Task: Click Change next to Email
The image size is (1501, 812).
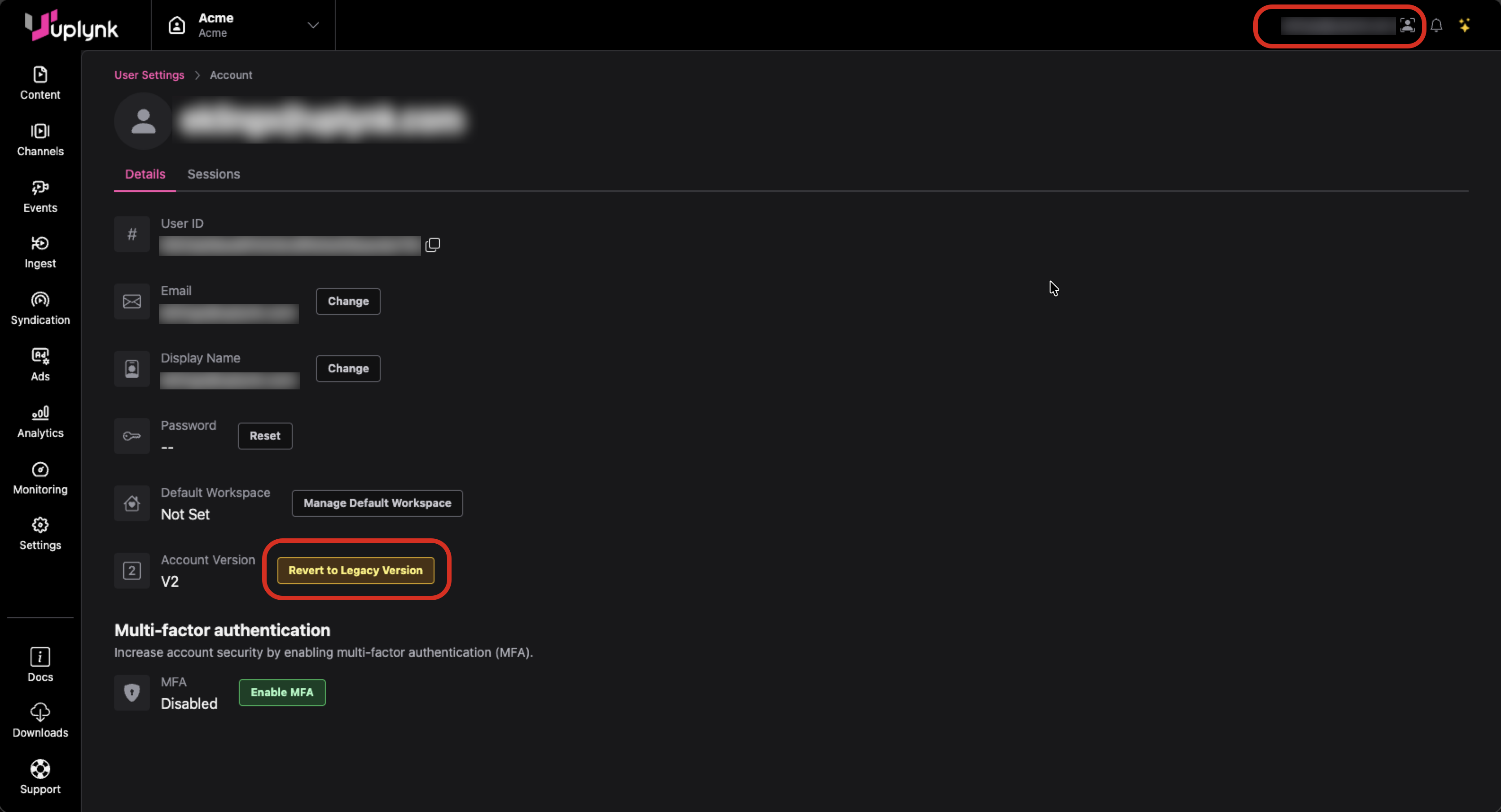Action: [348, 301]
